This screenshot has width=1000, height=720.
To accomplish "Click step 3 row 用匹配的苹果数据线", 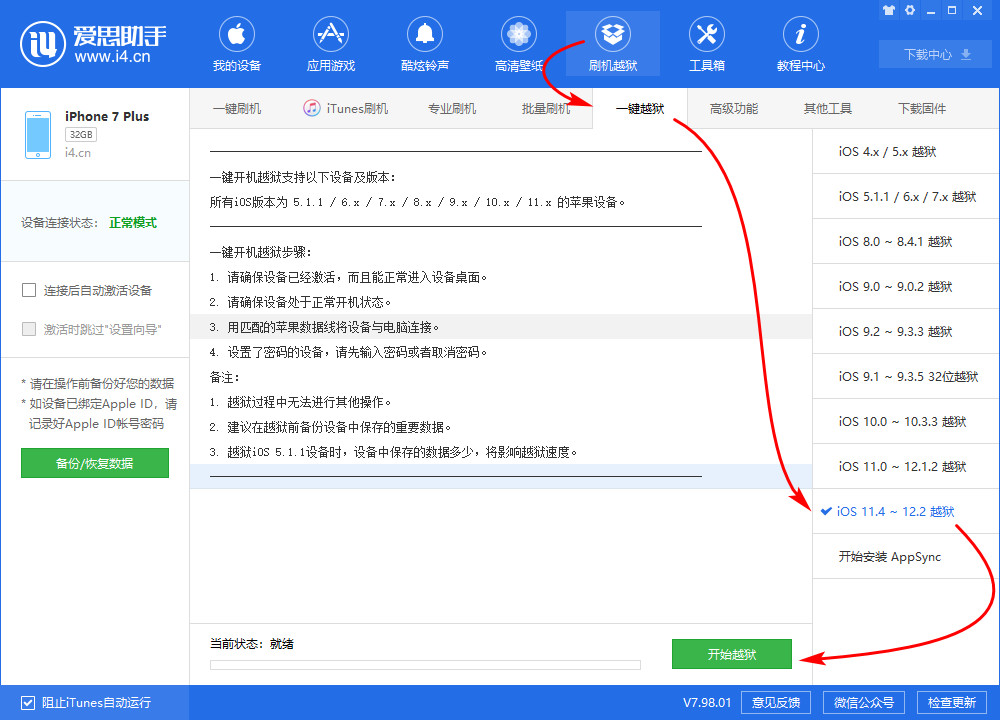I will (x=501, y=327).
